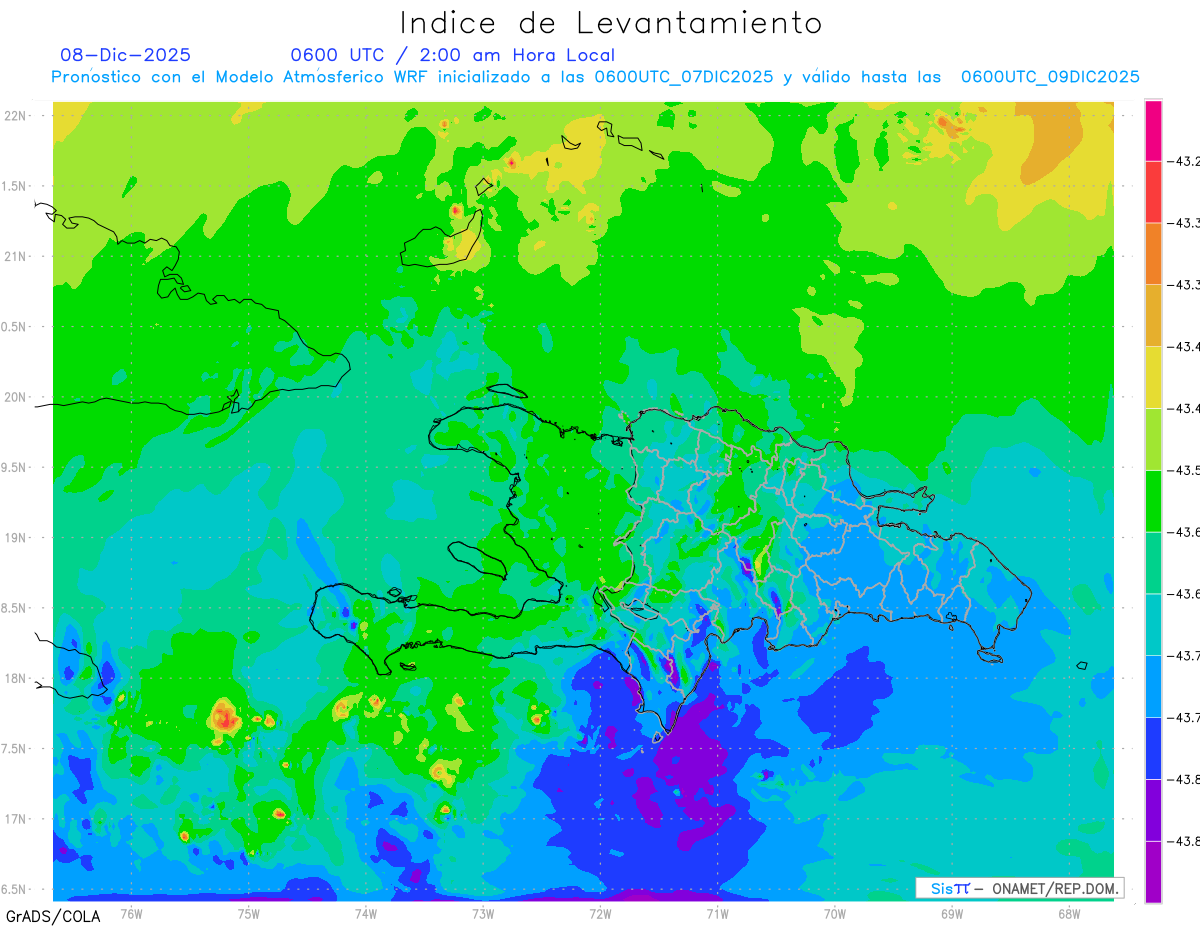Click the bright green color bar swatch
This screenshot has width=1200, height=927.
1153,500
